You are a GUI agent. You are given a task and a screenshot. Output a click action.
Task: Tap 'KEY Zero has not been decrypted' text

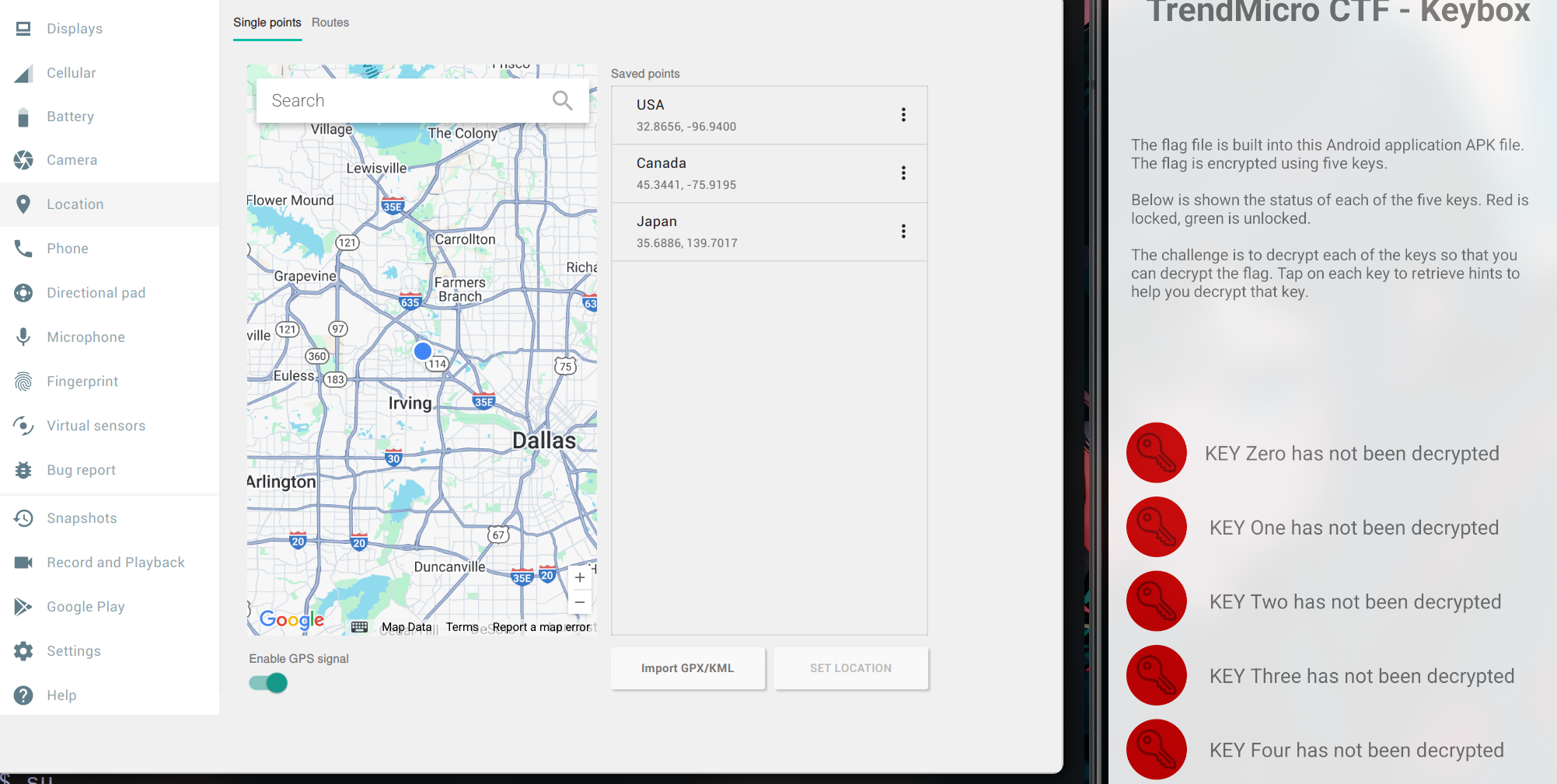point(1352,454)
